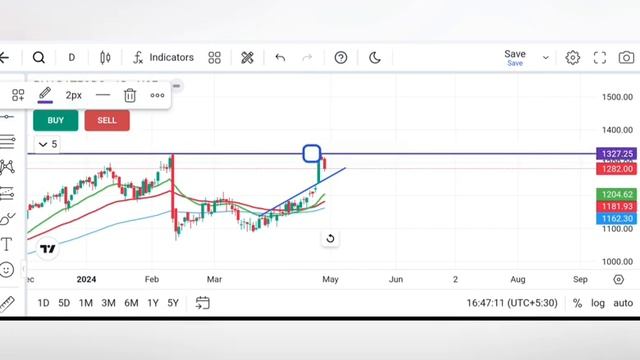Take a chart snapshot with camera icon
The height and width of the screenshot is (360, 640).
[626, 58]
